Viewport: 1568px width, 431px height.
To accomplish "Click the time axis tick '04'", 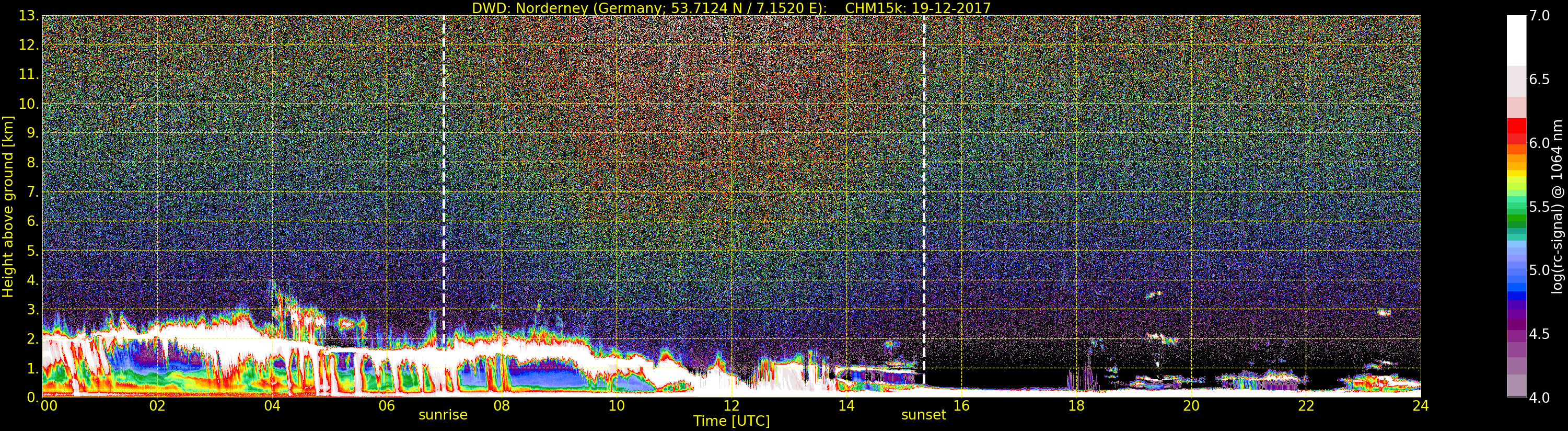I will (272, 405).
